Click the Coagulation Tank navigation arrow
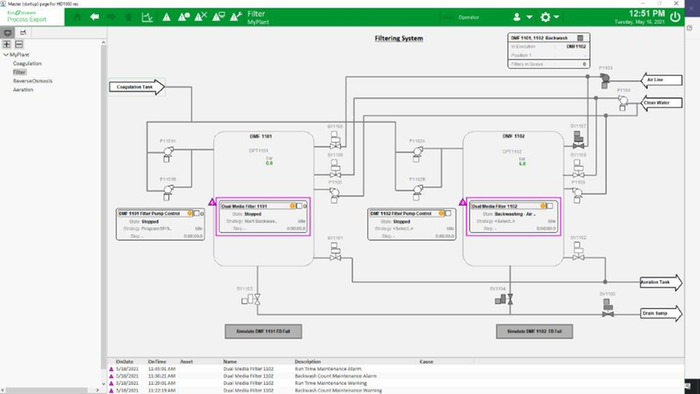 coord(137,87)
